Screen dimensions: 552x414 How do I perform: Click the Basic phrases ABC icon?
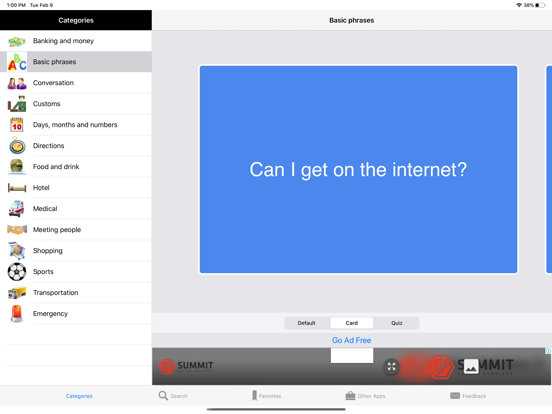[x=17, y=62]
